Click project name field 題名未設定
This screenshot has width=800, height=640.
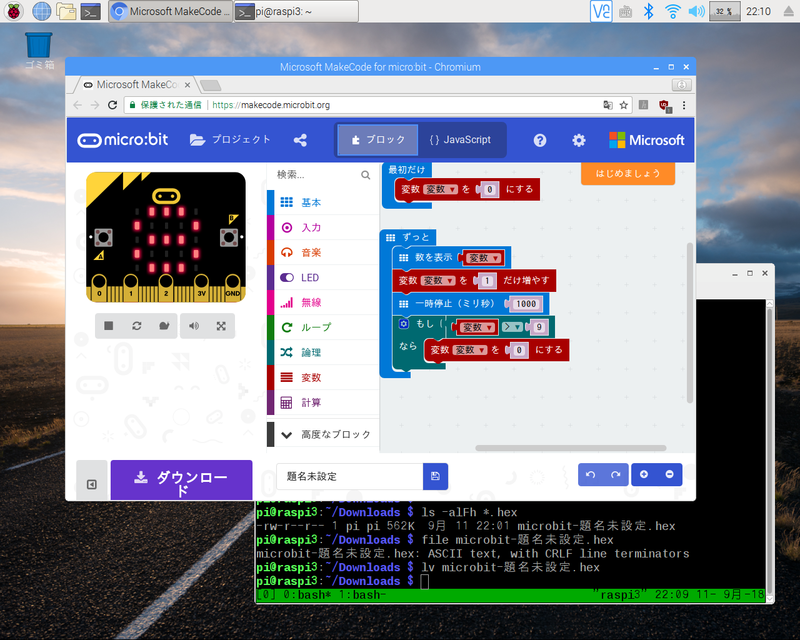point(350,476)
